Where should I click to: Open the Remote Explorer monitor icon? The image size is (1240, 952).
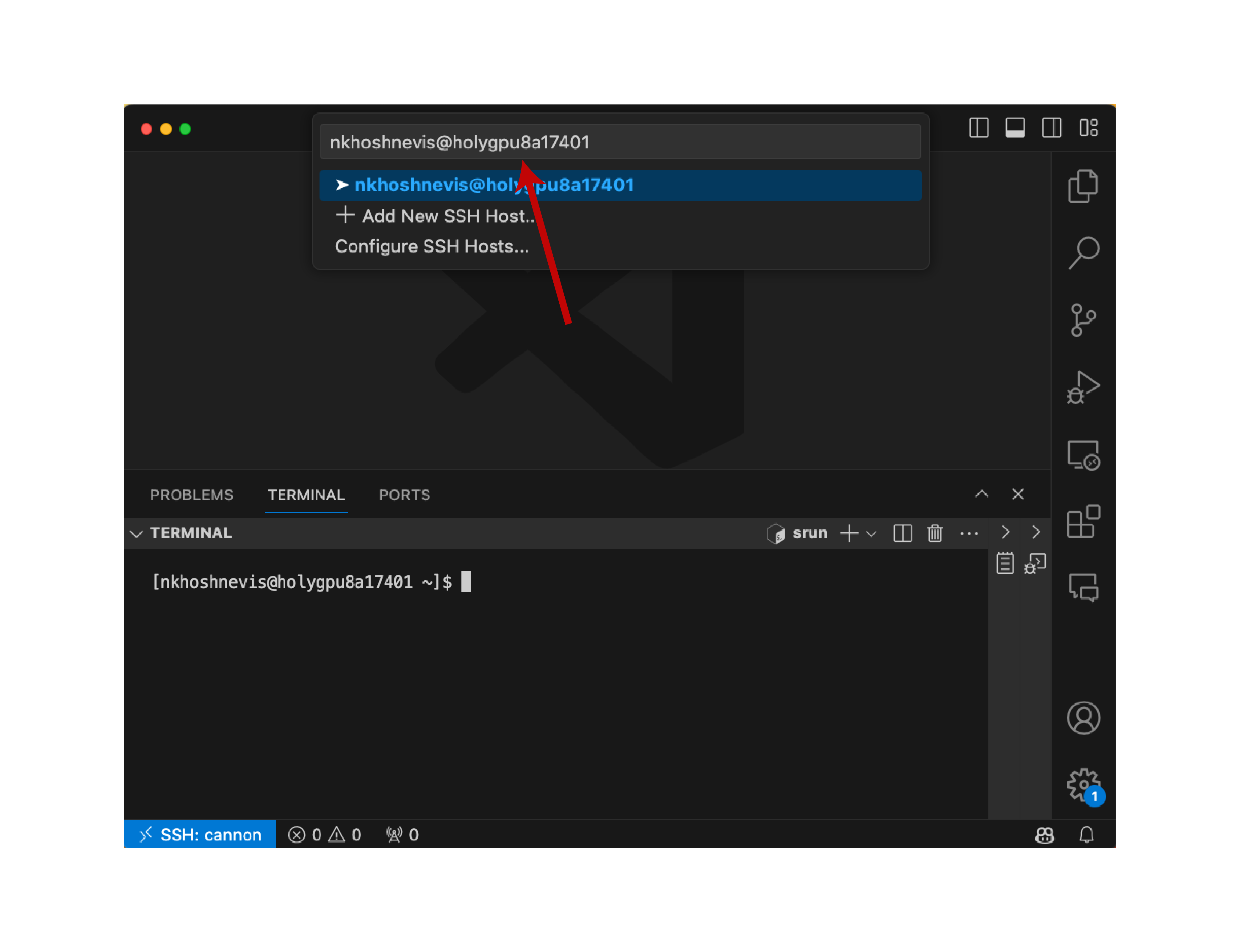[x=1083, y=455]
